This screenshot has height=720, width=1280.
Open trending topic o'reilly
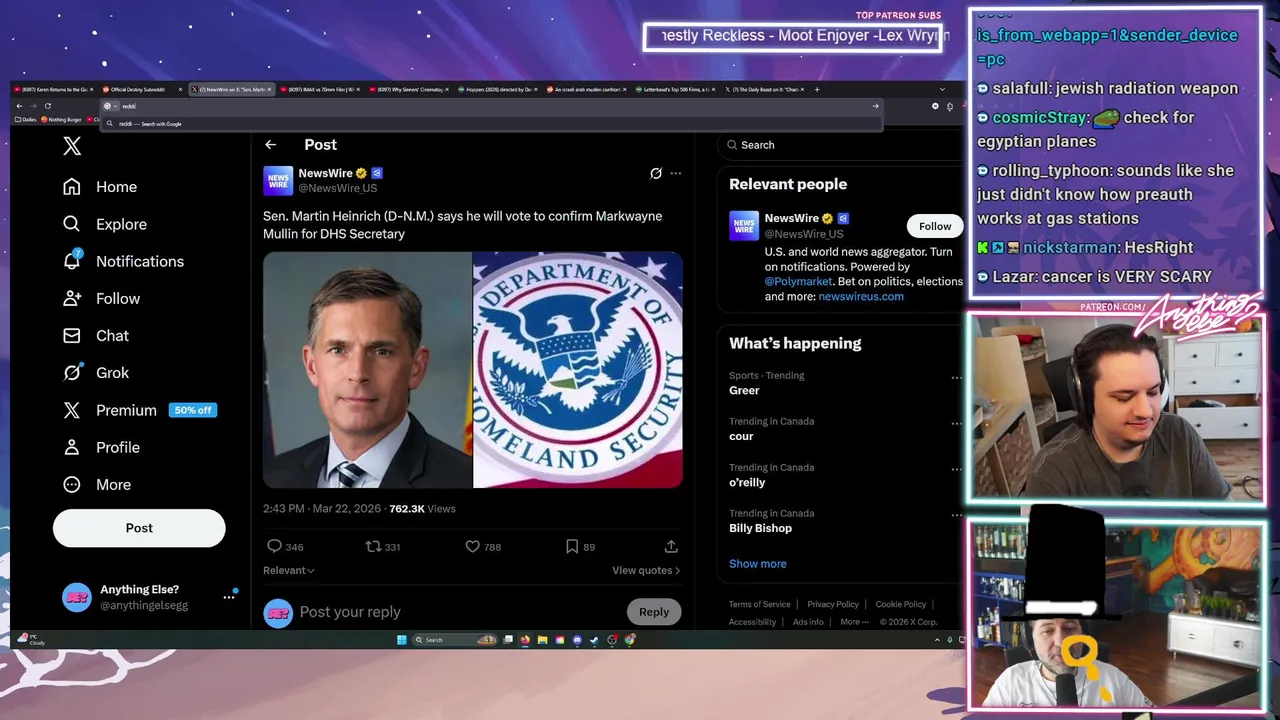[x=747, y=482]
